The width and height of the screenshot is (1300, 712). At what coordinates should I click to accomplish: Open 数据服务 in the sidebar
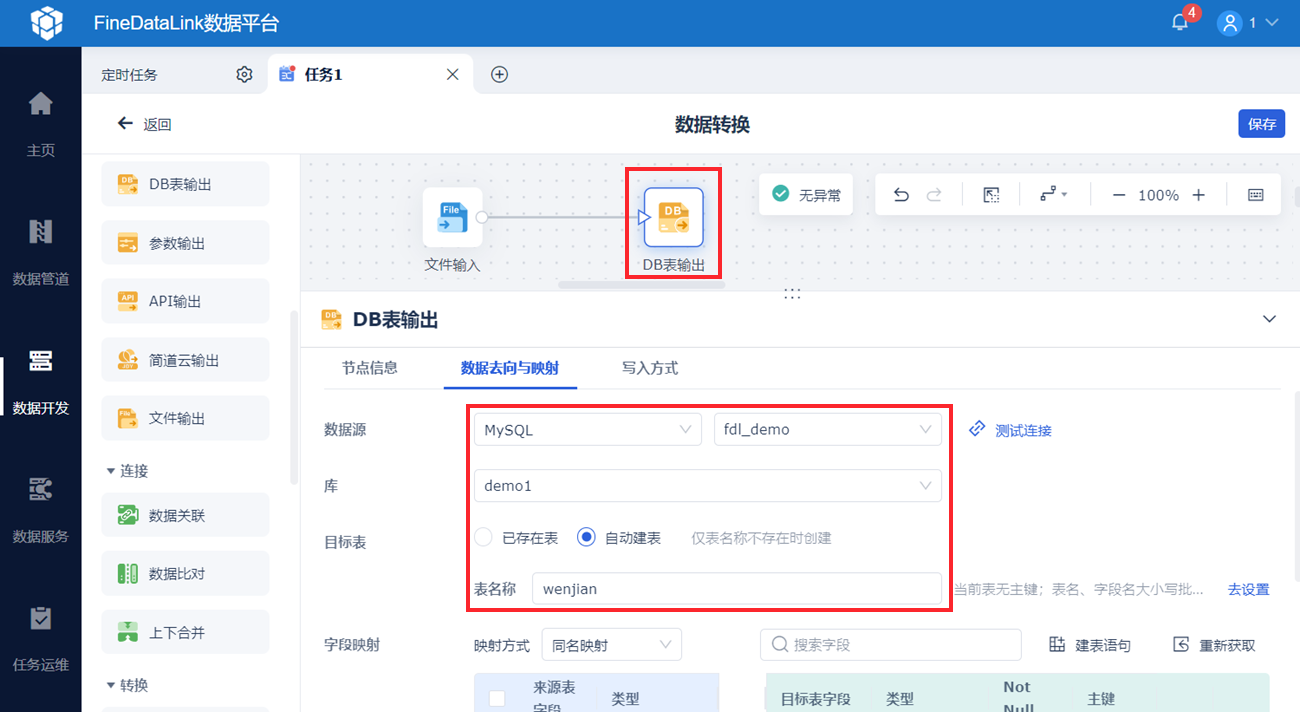pyautogui.click(x=40, y=510)
